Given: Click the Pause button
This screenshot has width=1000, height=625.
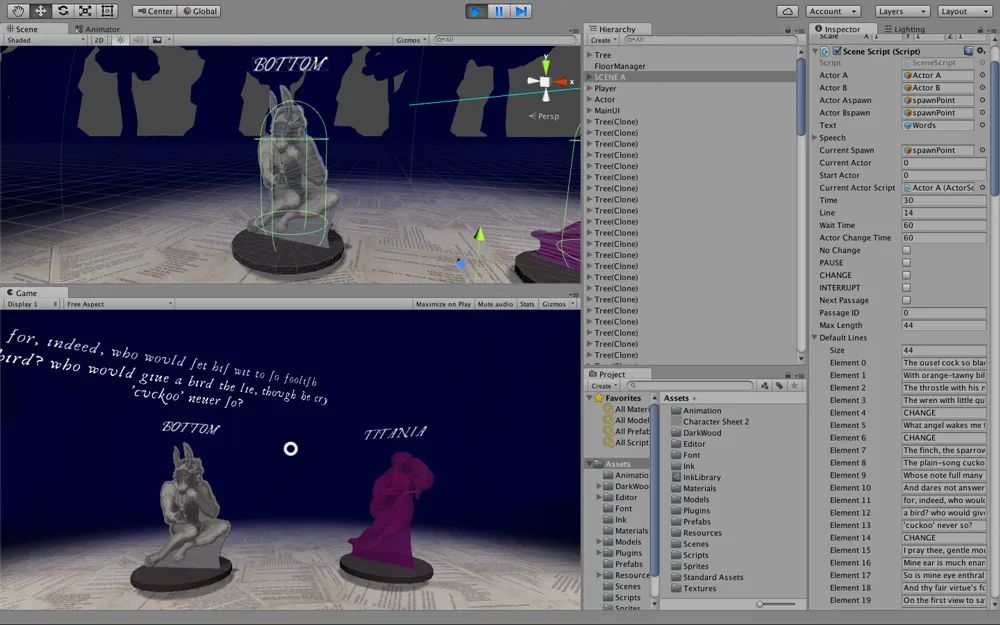Looking at the screenshot, I should (x=499, y=11).
